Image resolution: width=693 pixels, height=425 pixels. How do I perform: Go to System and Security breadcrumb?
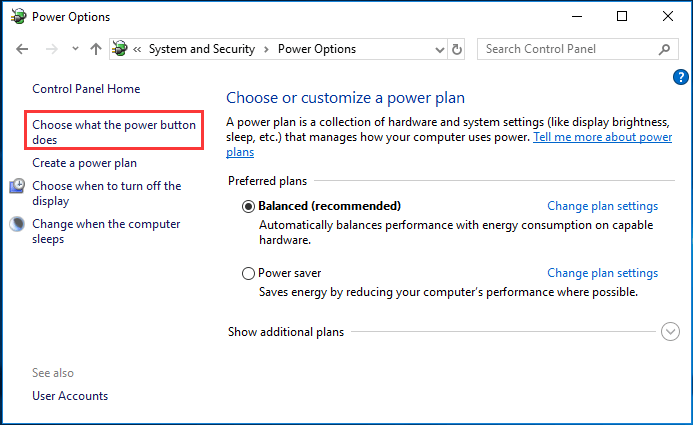pyautogui.click(x=201, y=49)
